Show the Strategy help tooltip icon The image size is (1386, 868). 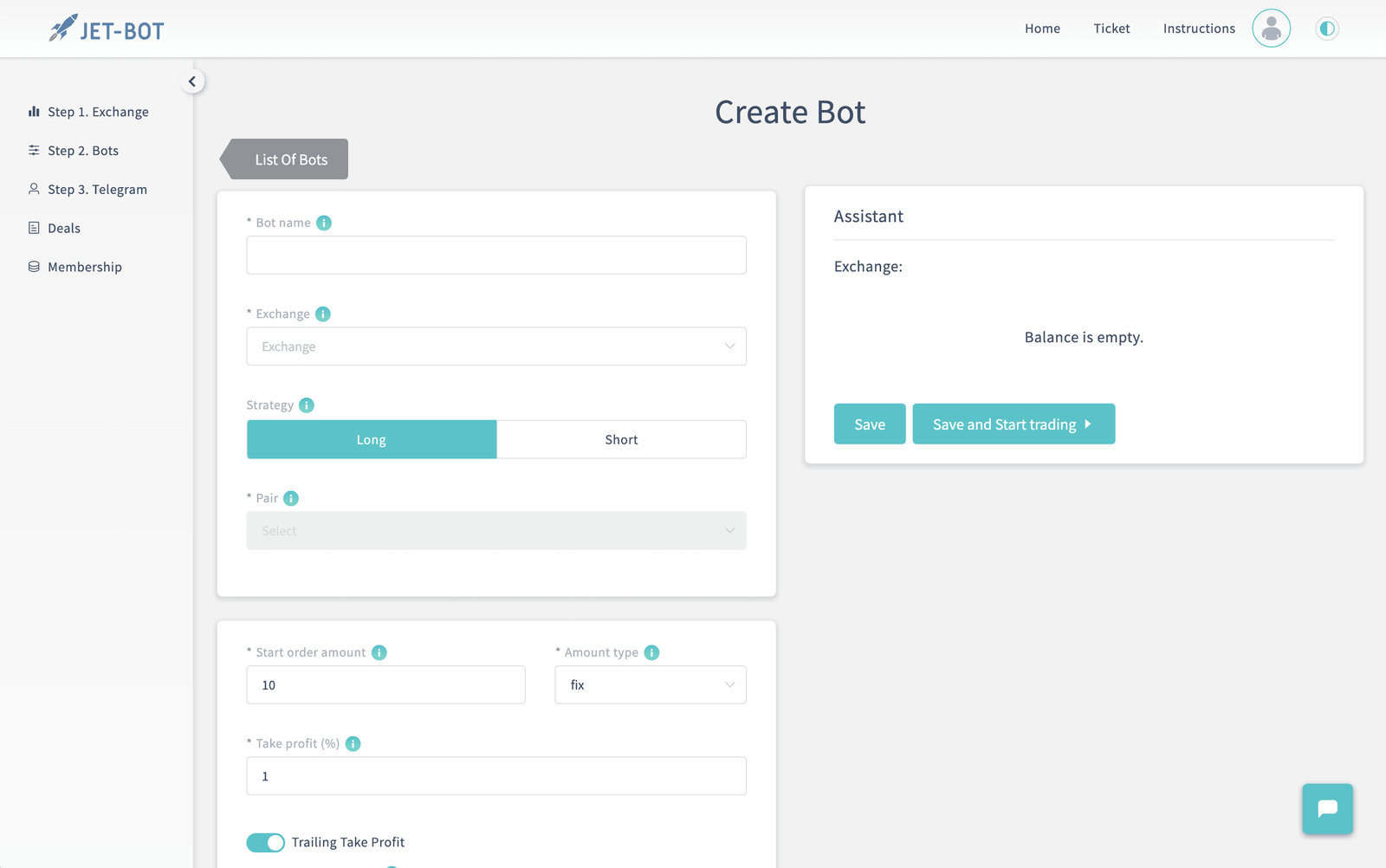click(x=307, y=405)
